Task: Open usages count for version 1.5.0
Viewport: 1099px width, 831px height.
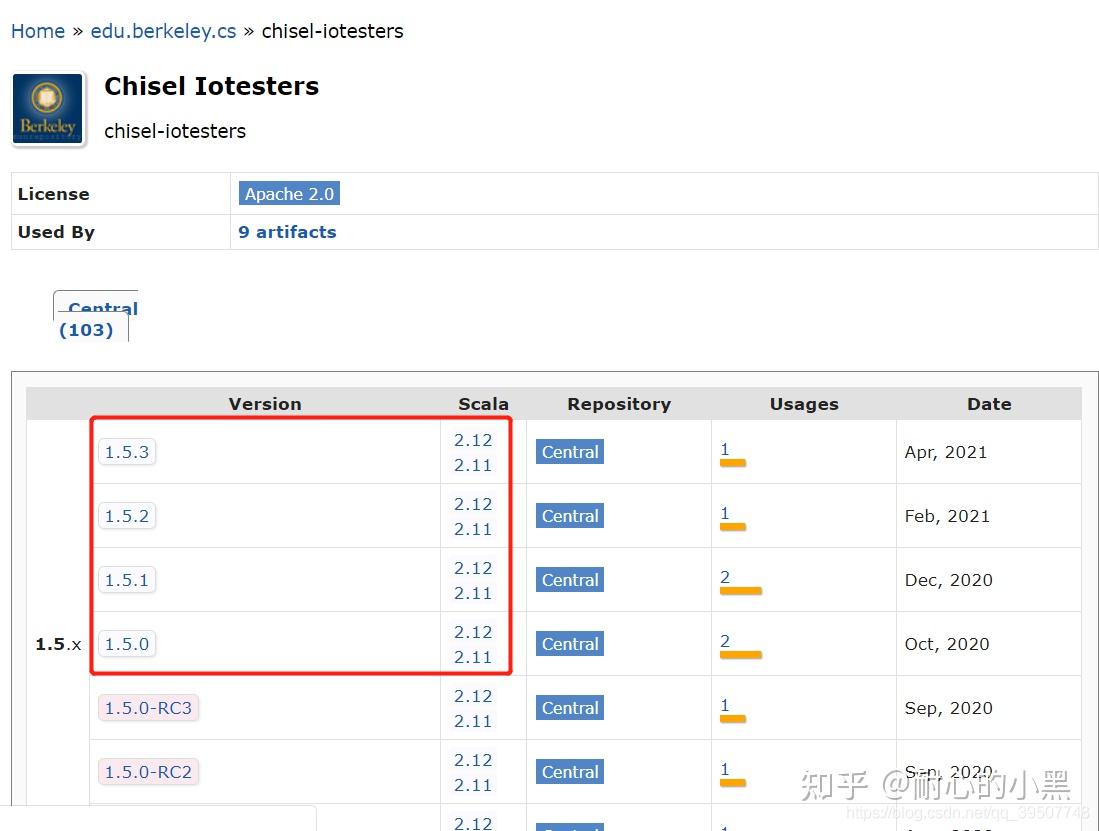Action: (x=725, y=640)
